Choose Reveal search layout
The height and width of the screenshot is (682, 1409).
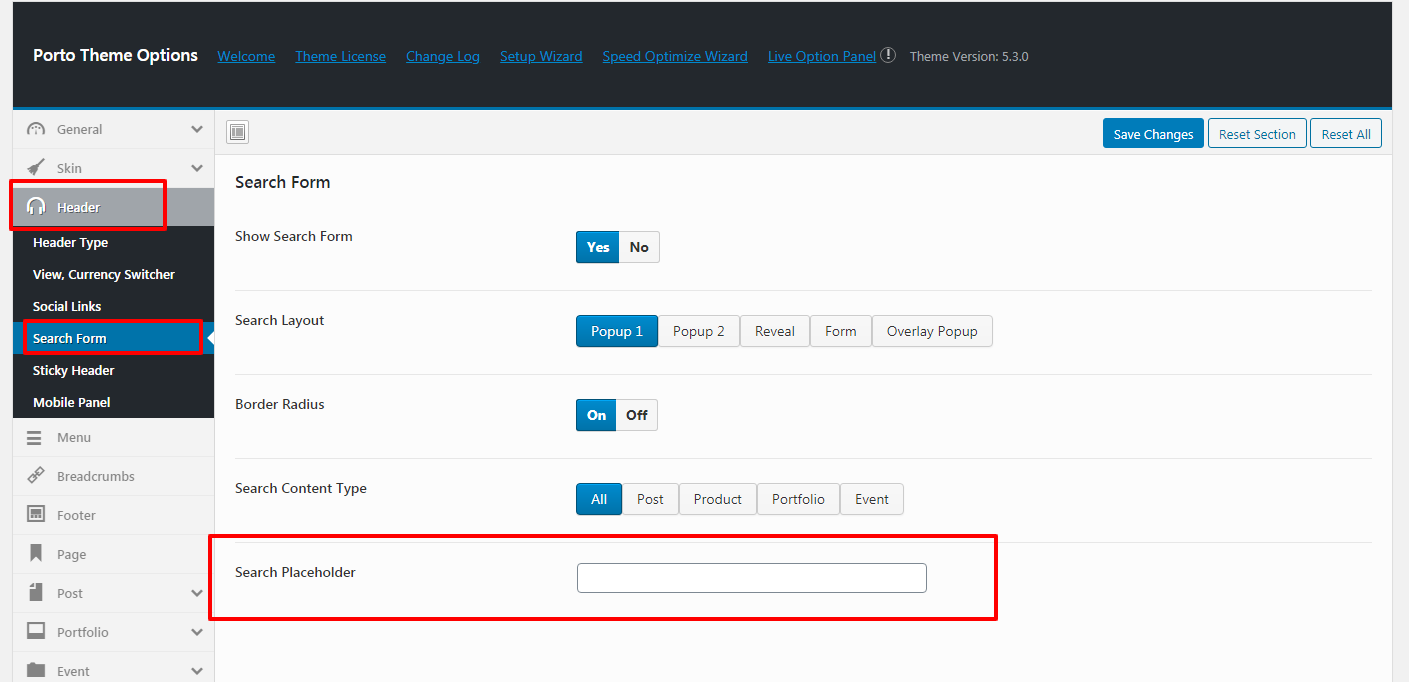pyautogui.click(x=775, y=331)
